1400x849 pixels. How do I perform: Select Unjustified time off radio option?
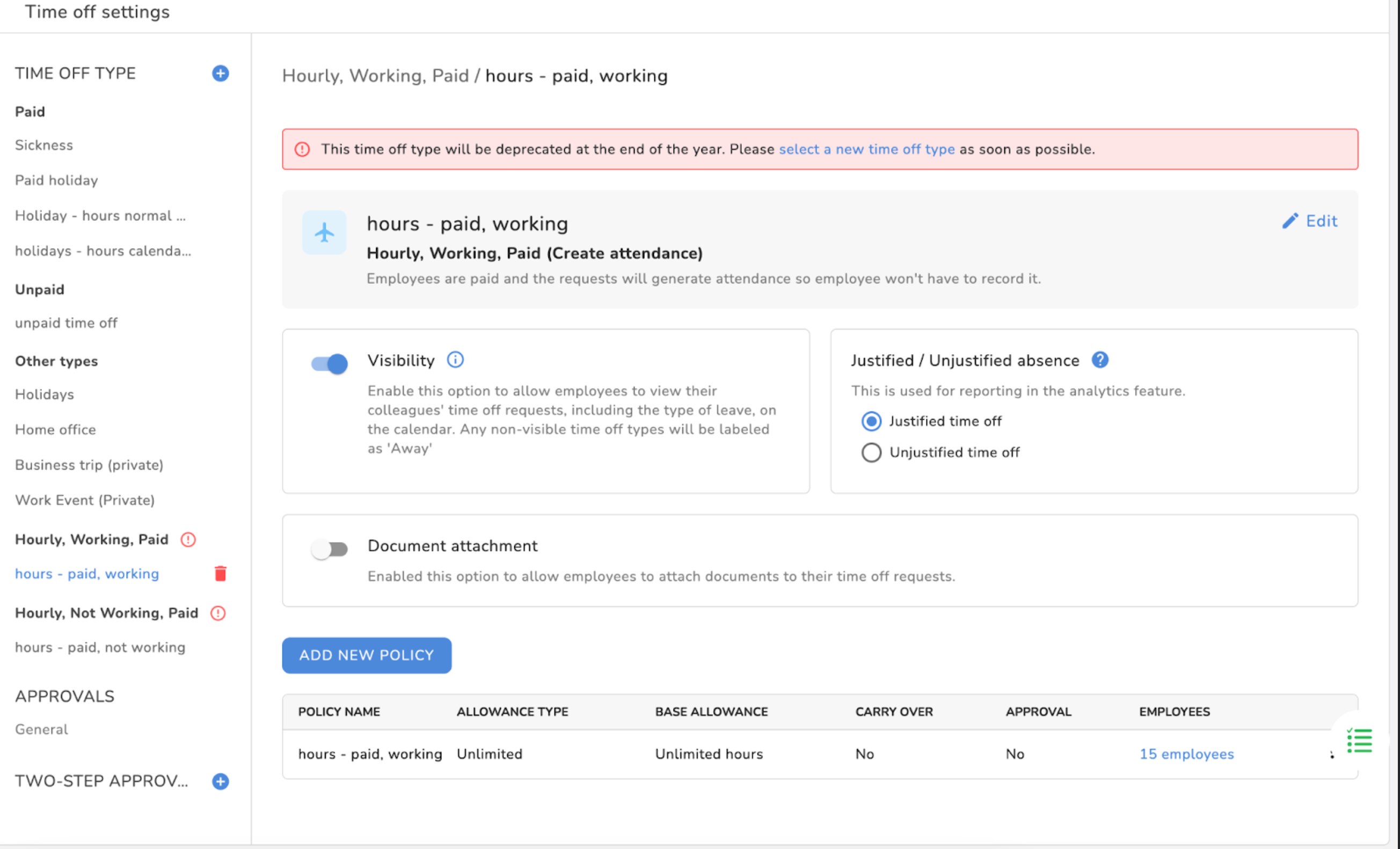(872, 452)
